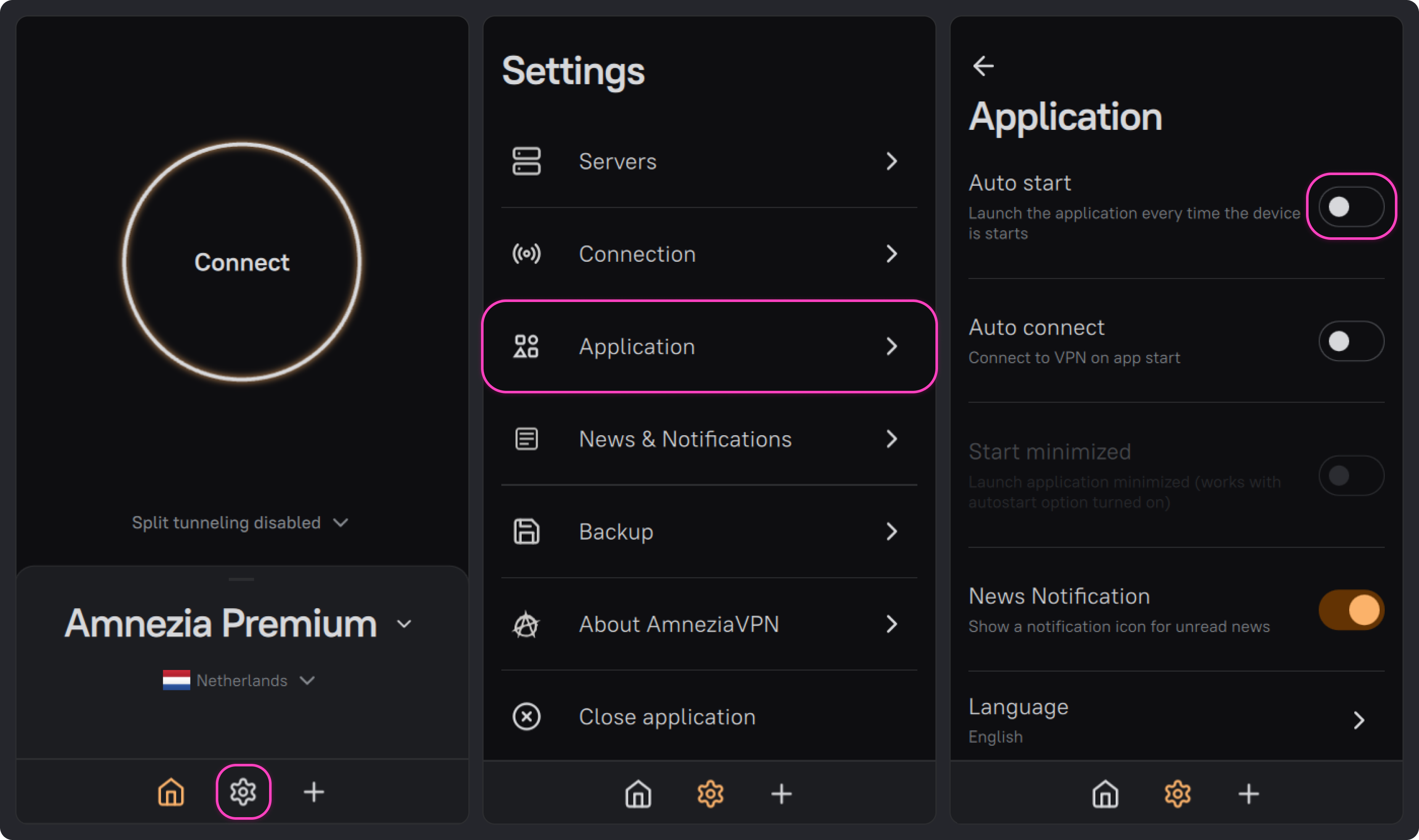Click the Connect circle button
Viewport: 1419px width, 840px height.
242,261
